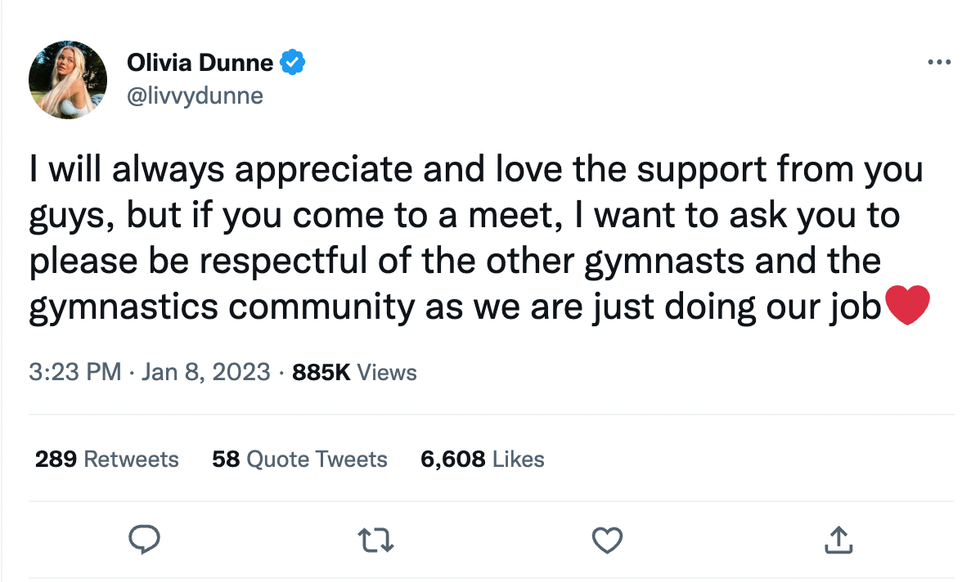Click the retweet arrows icon

click(x=376, y=541)
